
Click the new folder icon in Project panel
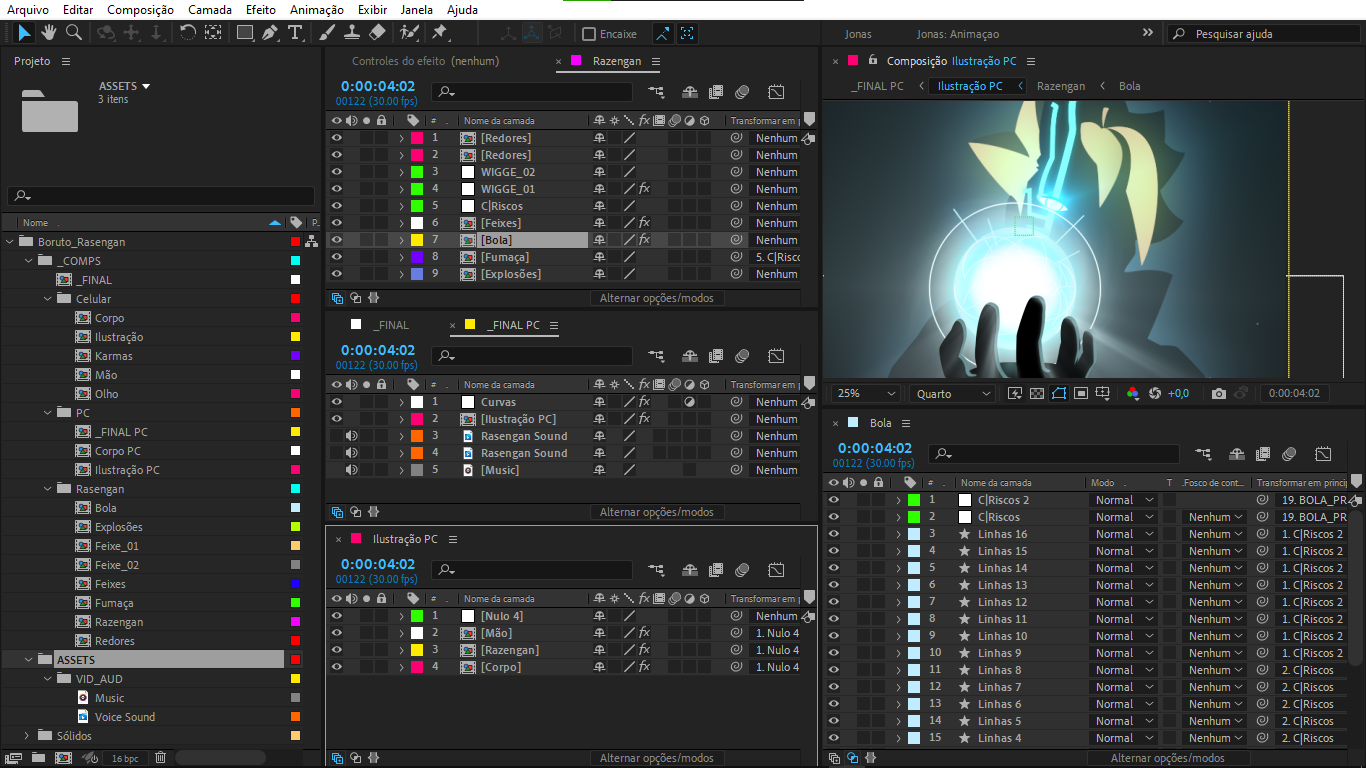coord(38,758)
